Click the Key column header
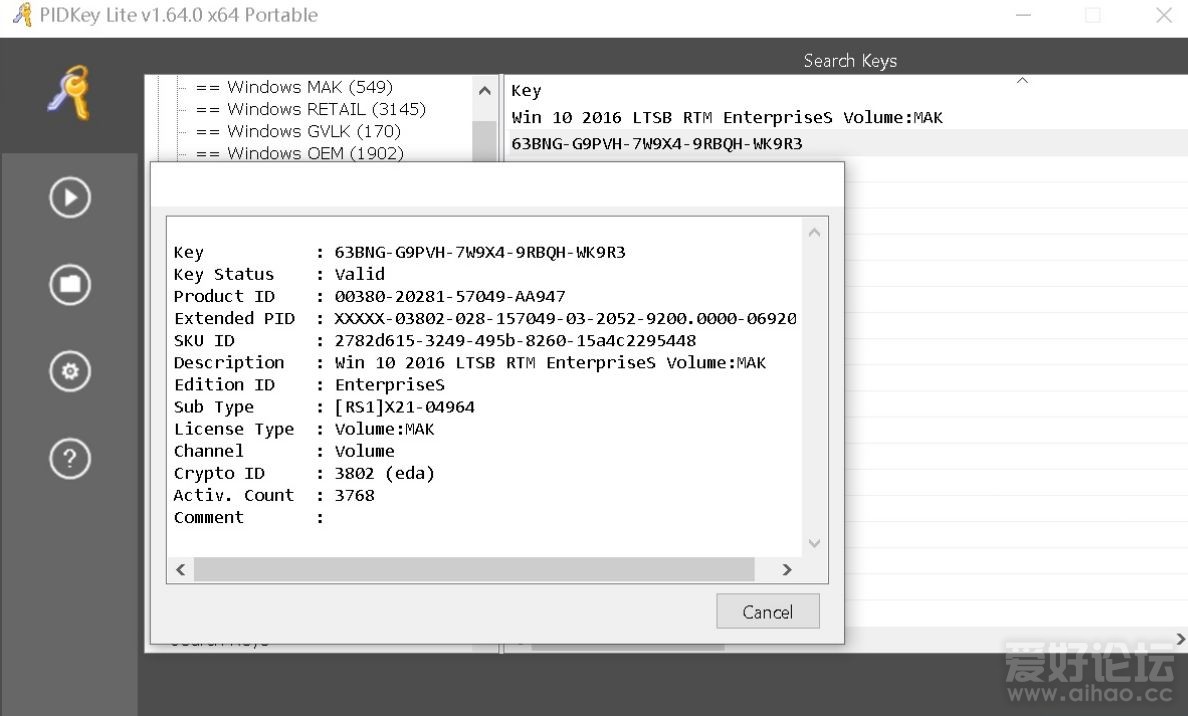The image size is (1188, 716). 526,91
